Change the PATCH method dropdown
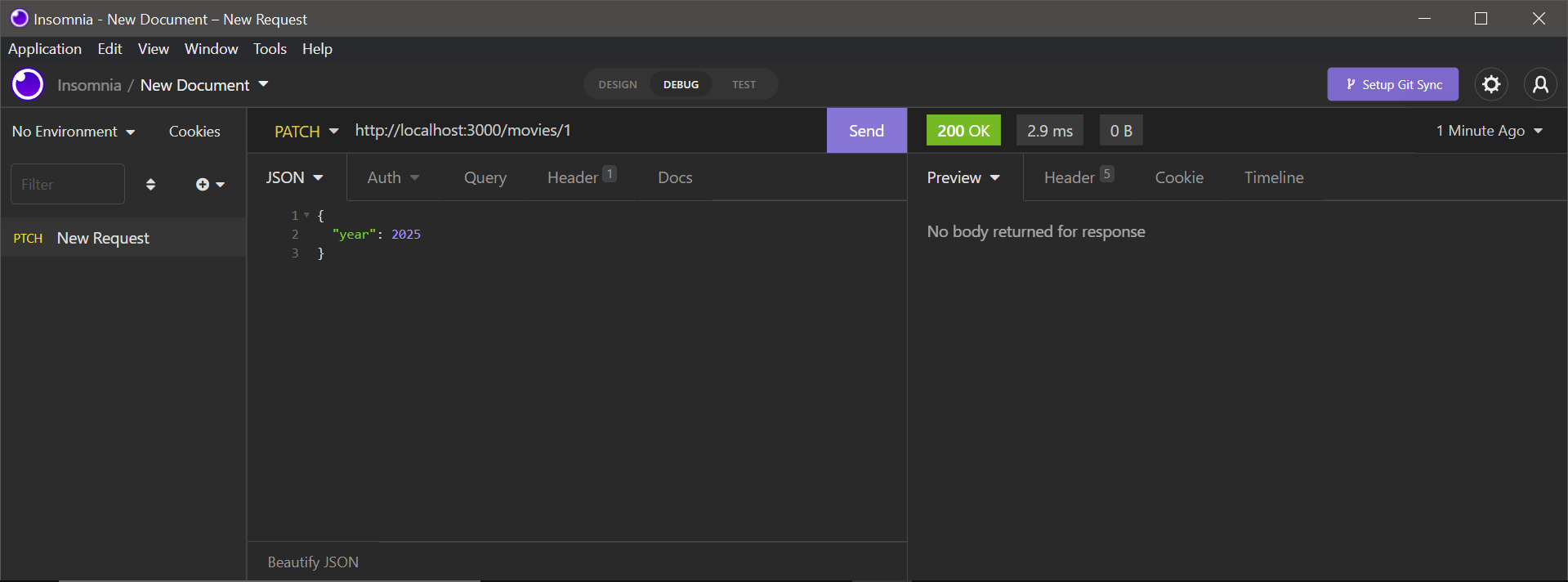Viewport: 1568px width, 582px height. [x=306, y=132]
